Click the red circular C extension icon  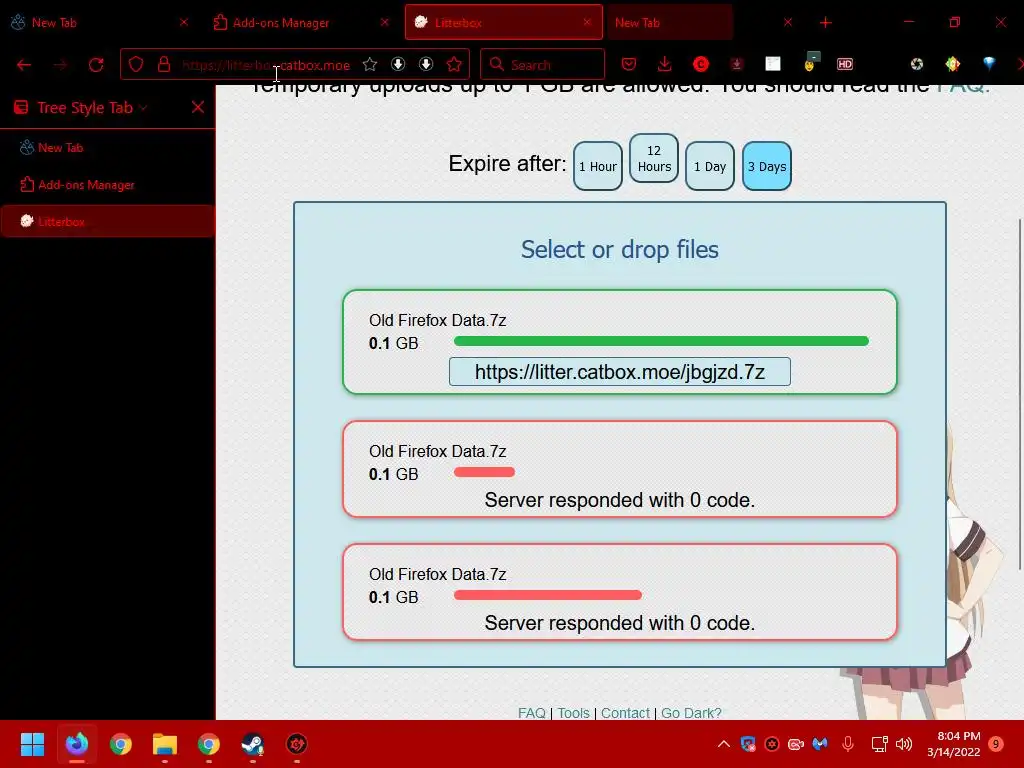701,64
